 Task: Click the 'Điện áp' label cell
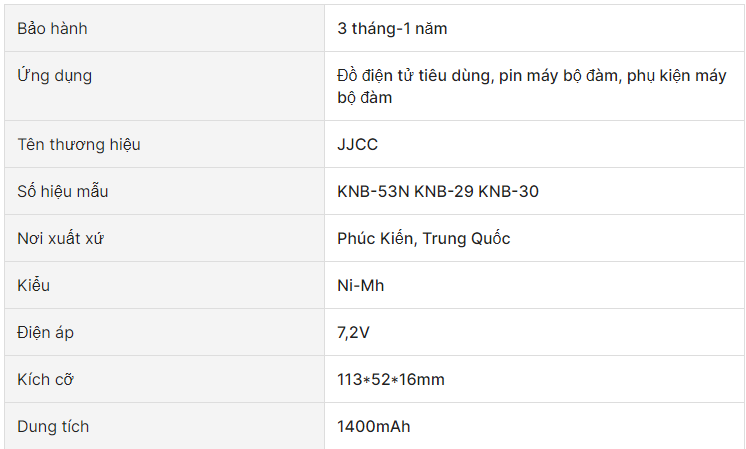(165, 332)
